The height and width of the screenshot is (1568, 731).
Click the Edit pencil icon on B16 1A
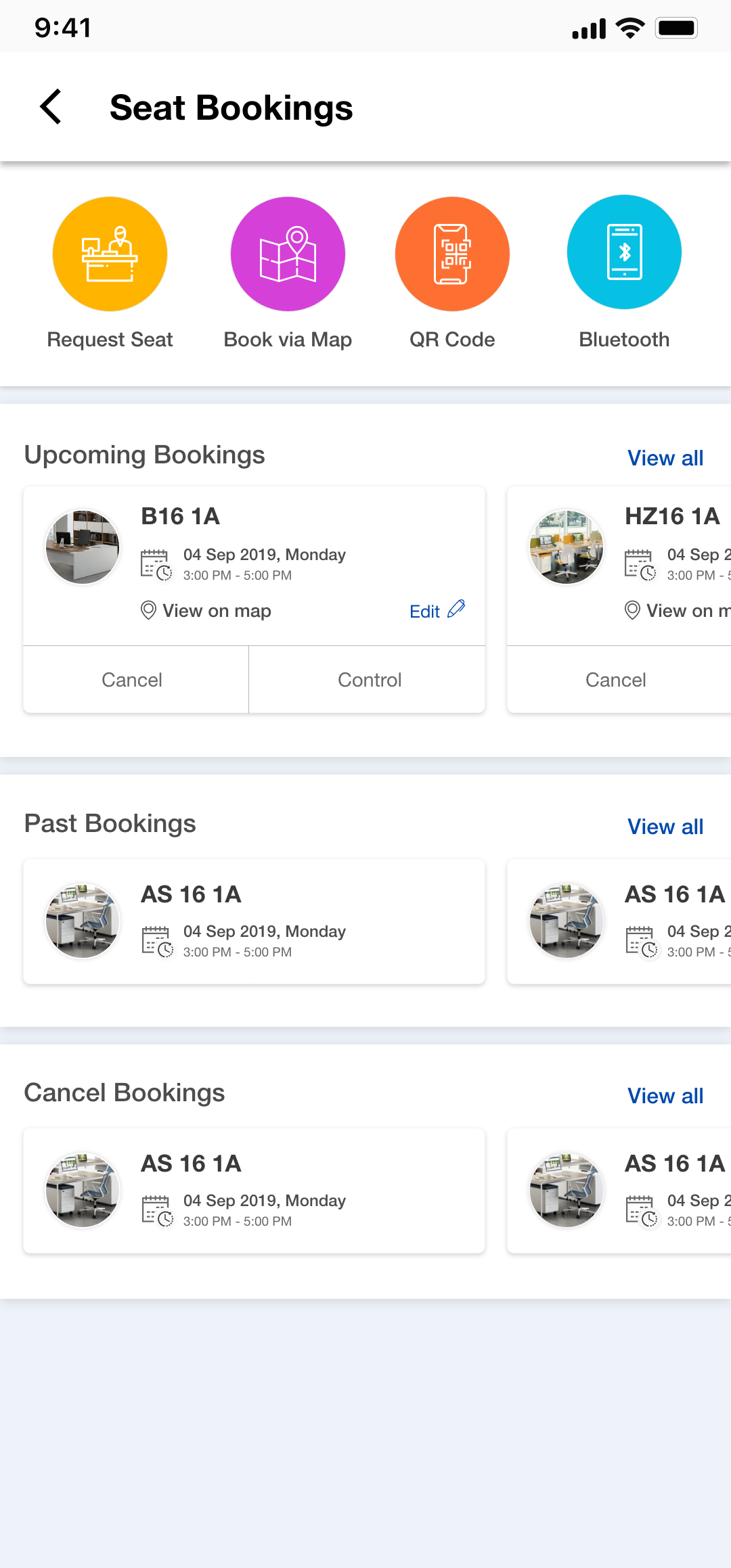click(457, 609)
